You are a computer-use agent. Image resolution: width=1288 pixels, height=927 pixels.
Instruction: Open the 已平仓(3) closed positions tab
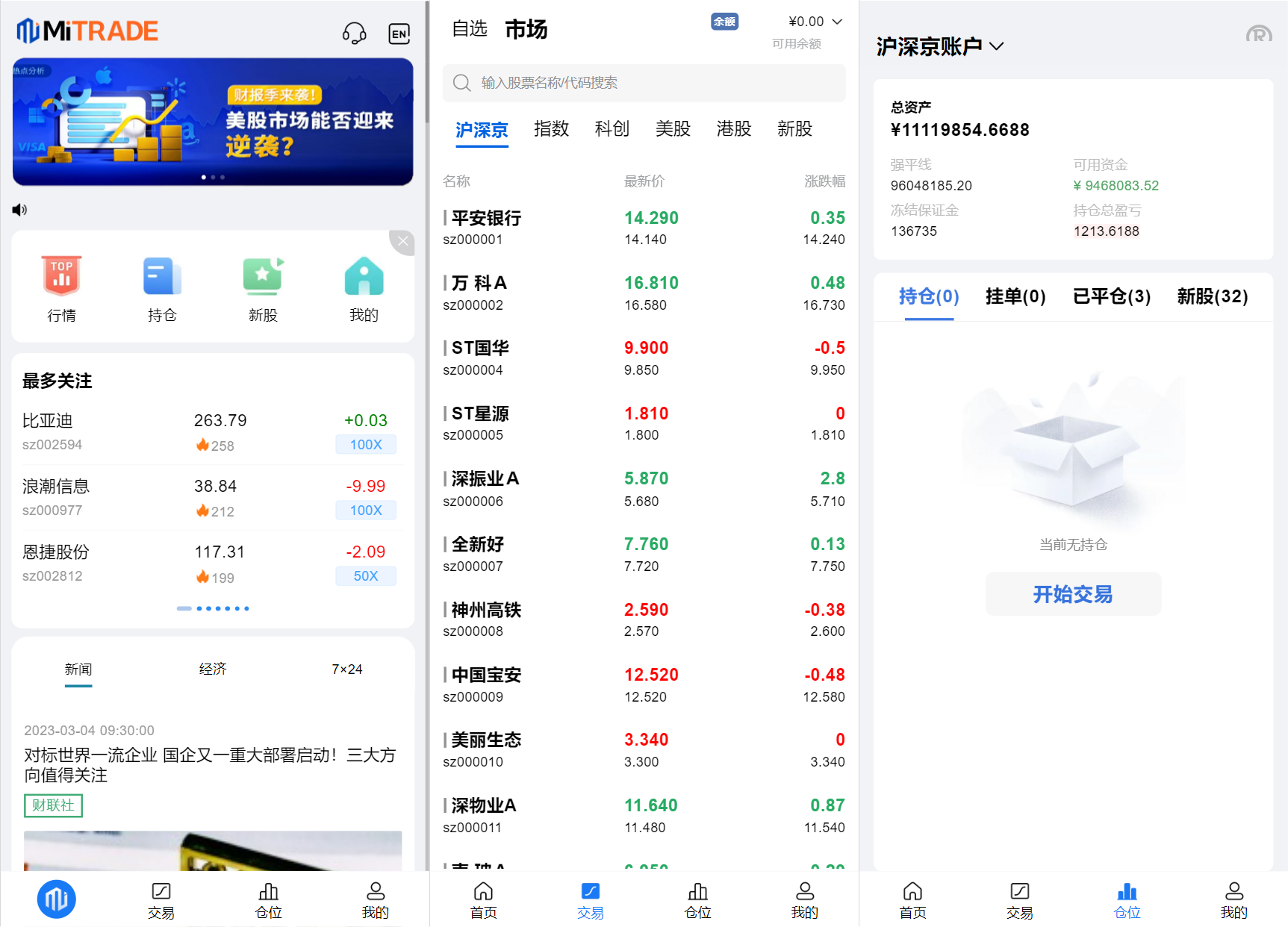coord(1111,296)
